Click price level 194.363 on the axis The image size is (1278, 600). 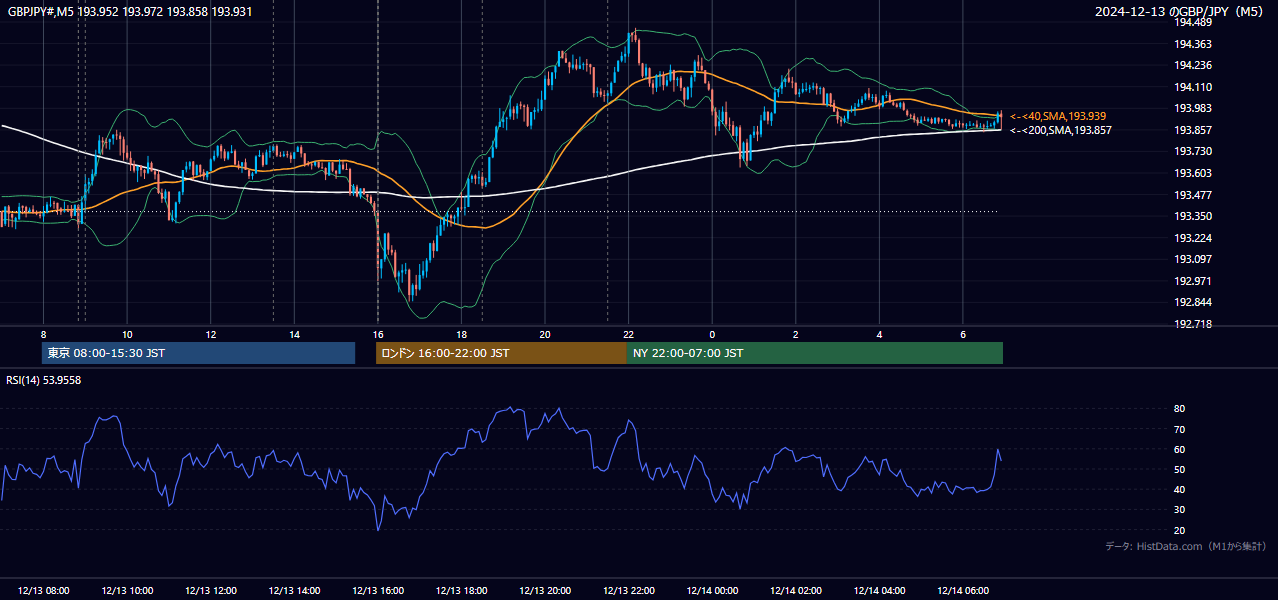[1192, 44]
